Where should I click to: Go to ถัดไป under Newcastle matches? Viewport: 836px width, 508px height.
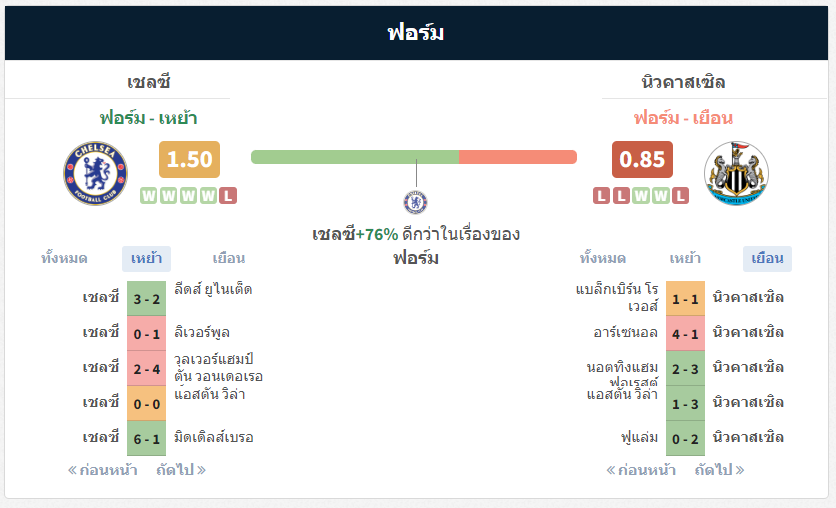pyautogui.click(x=719, y=470)
